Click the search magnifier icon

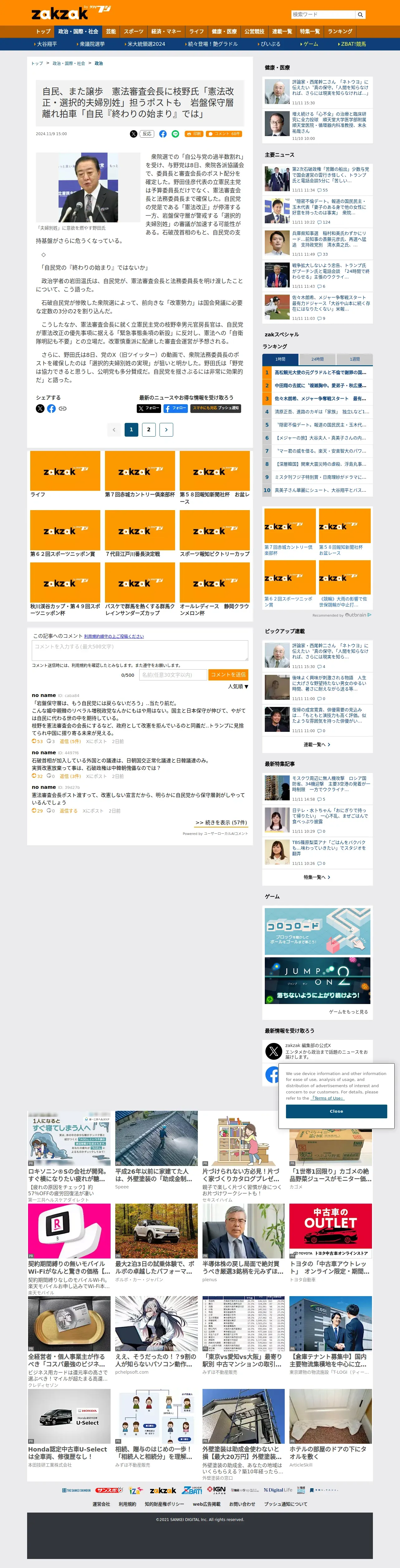360,15
